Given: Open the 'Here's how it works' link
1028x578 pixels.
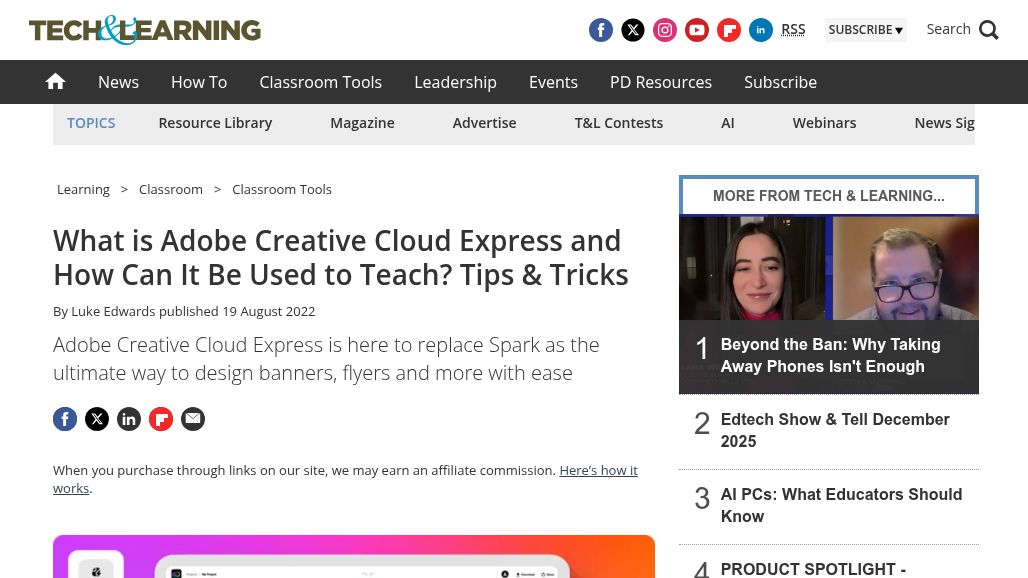Looking at the screenshot, I should tap(597, 470).
